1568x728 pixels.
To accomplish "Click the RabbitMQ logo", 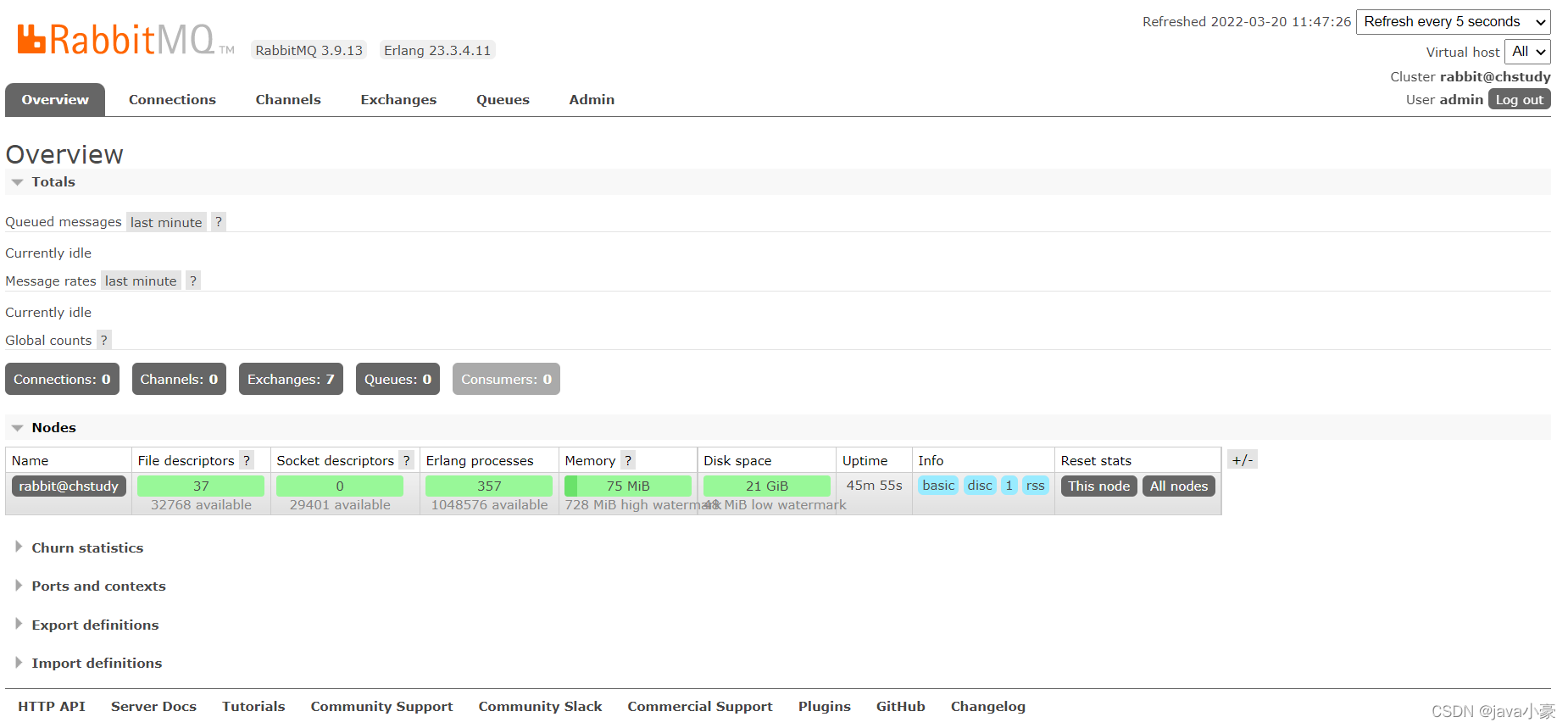I will [125, 40].
